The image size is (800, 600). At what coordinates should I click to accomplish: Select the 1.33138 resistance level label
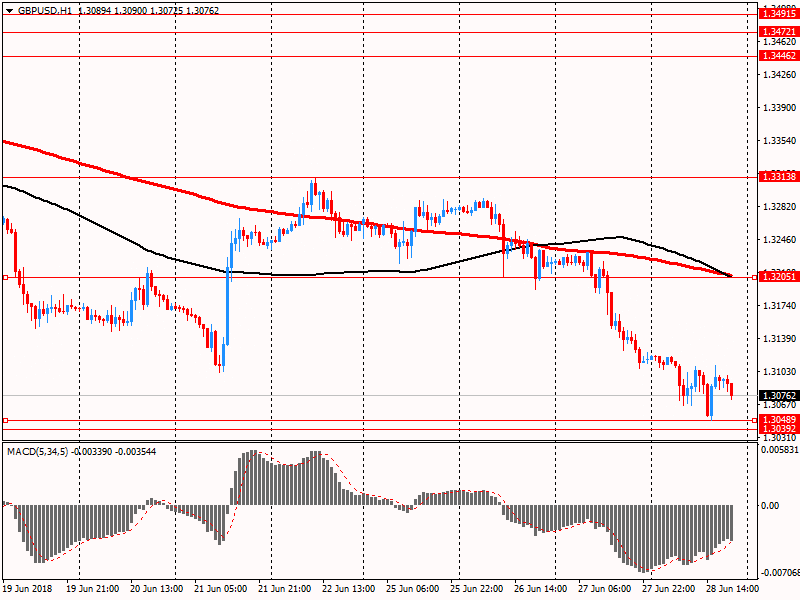[779, 177]
